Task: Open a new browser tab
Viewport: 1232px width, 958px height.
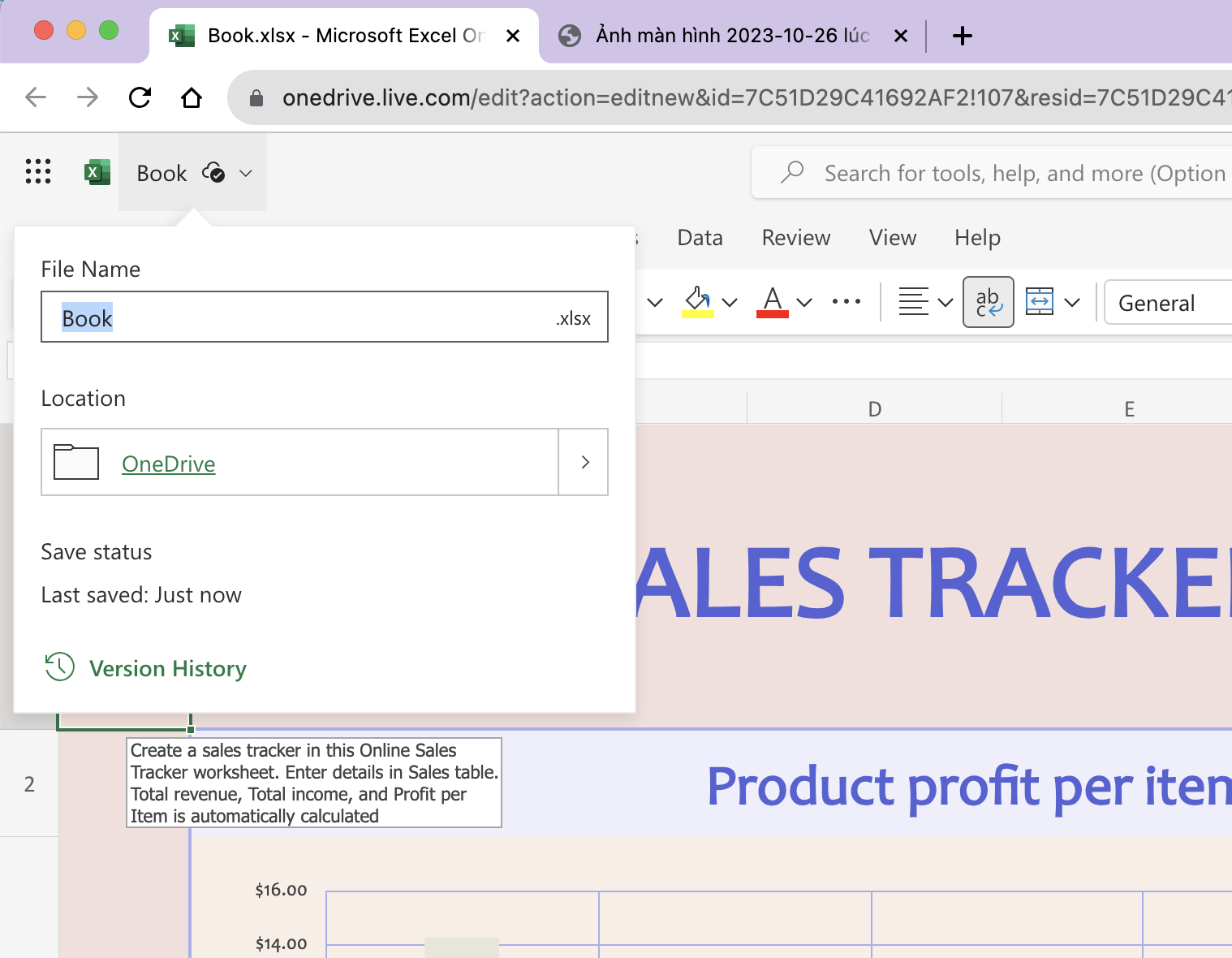Action: (x=963, y=36)
